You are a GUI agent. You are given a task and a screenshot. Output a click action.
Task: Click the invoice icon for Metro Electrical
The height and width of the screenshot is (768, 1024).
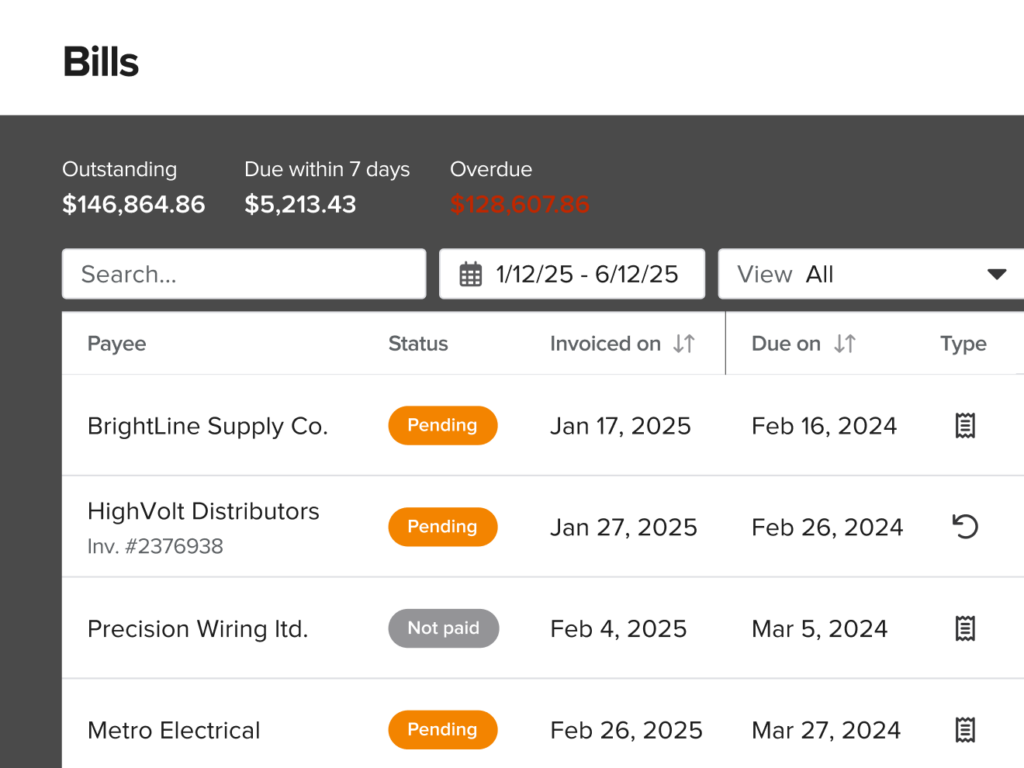coord(964,730)
